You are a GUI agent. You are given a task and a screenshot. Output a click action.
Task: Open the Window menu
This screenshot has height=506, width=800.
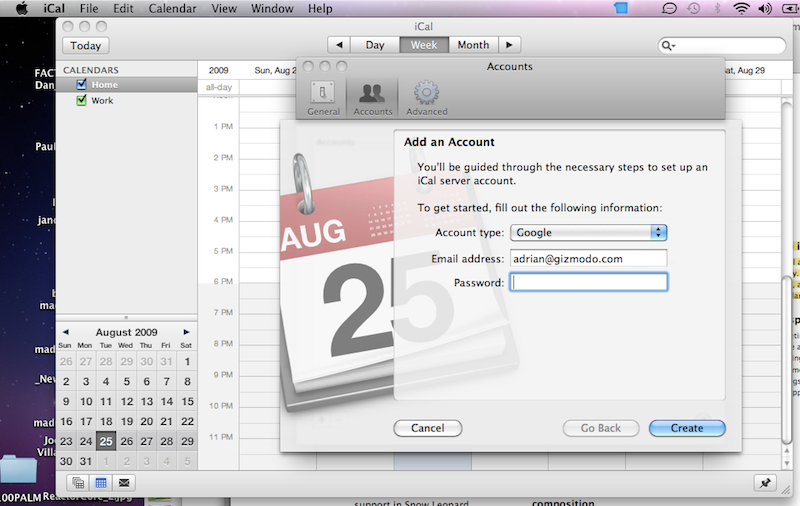pos(272,8)
